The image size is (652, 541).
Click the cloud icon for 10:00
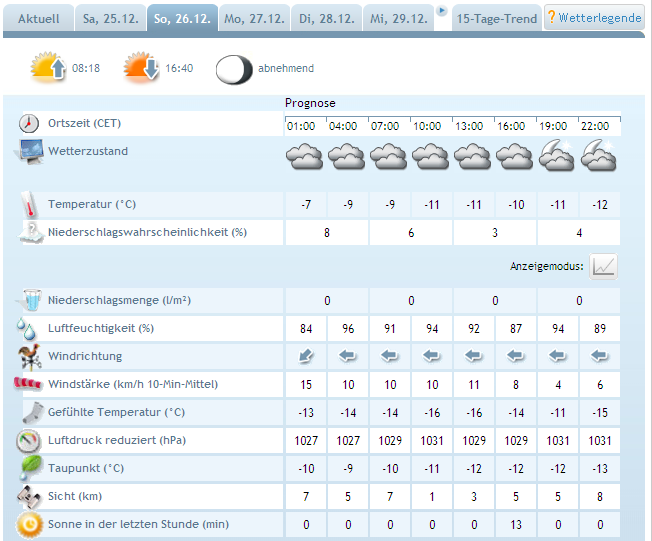pyautogui.click(x=430, y=156)
